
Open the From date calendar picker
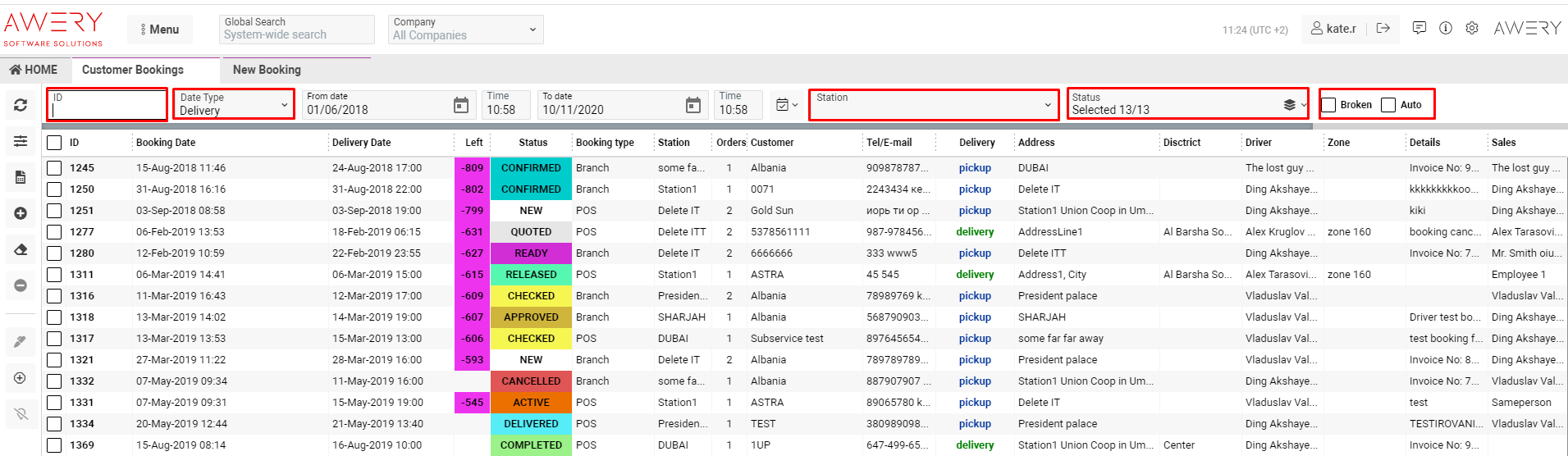click(461, 105)
